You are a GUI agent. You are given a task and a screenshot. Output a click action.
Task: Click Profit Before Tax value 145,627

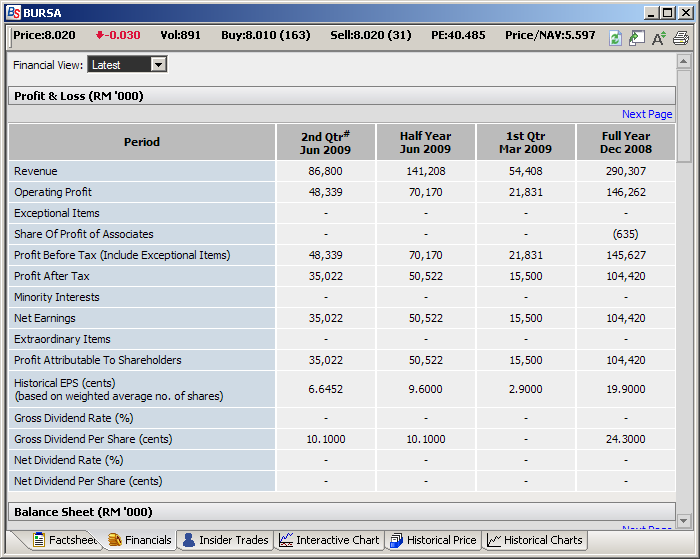click(626, 255)
